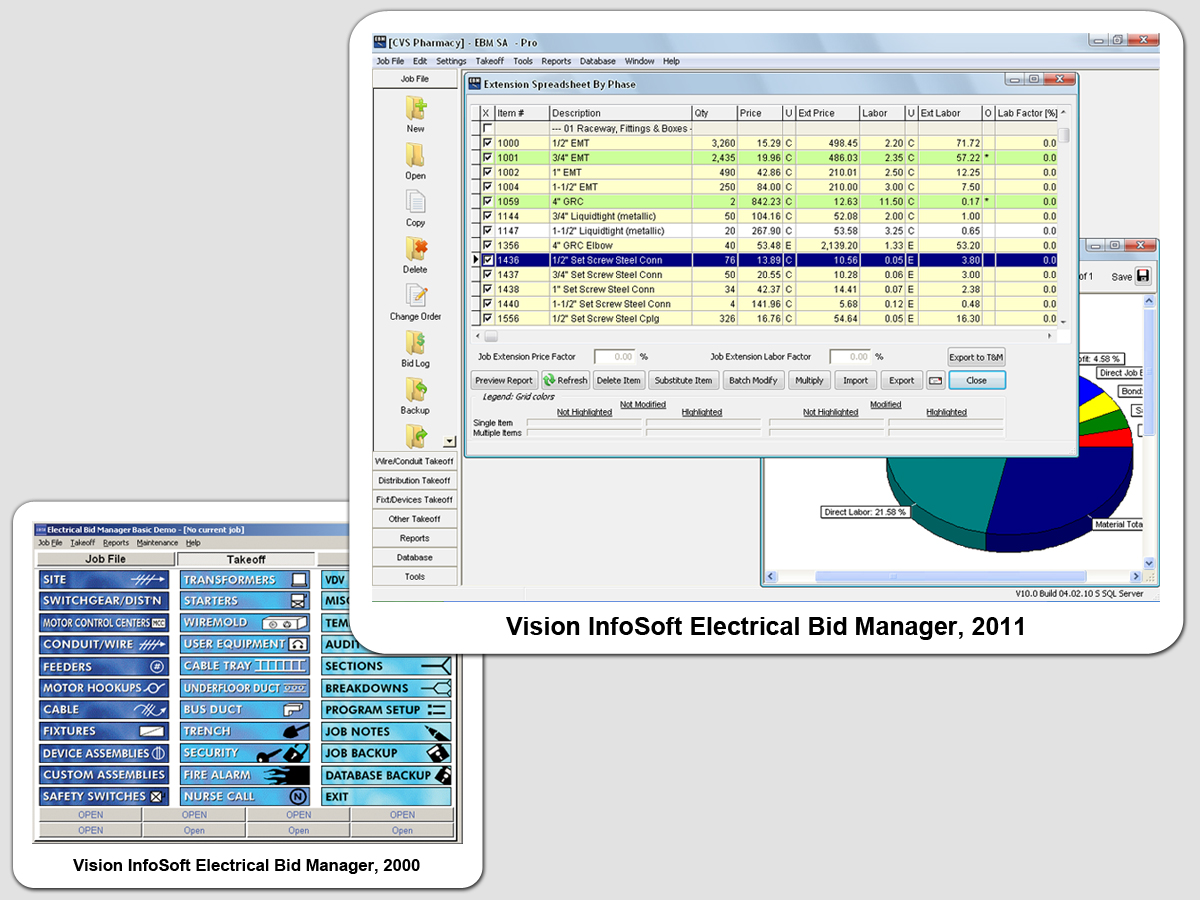Open MOTOR CONTROL CENTERS button
Screen dimensions: 1200x900
click(x=106, y=622)
